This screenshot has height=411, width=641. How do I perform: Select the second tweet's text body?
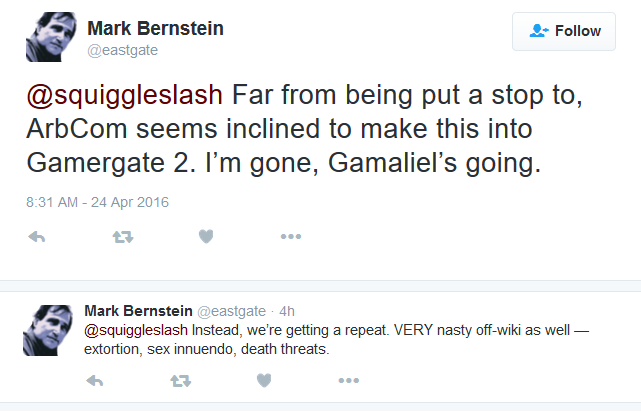click(x=336, y=339)
